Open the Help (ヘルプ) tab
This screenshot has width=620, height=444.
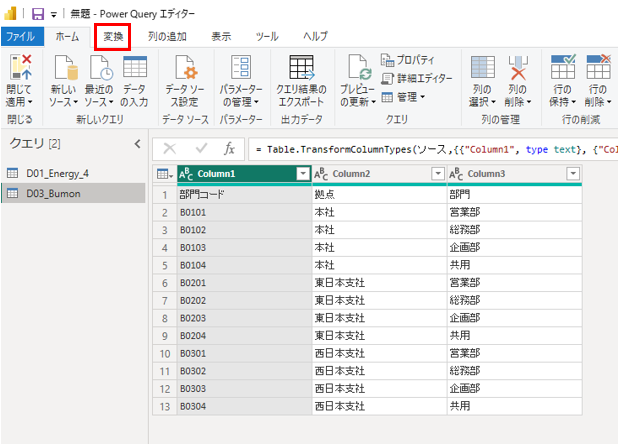(315, 37)
